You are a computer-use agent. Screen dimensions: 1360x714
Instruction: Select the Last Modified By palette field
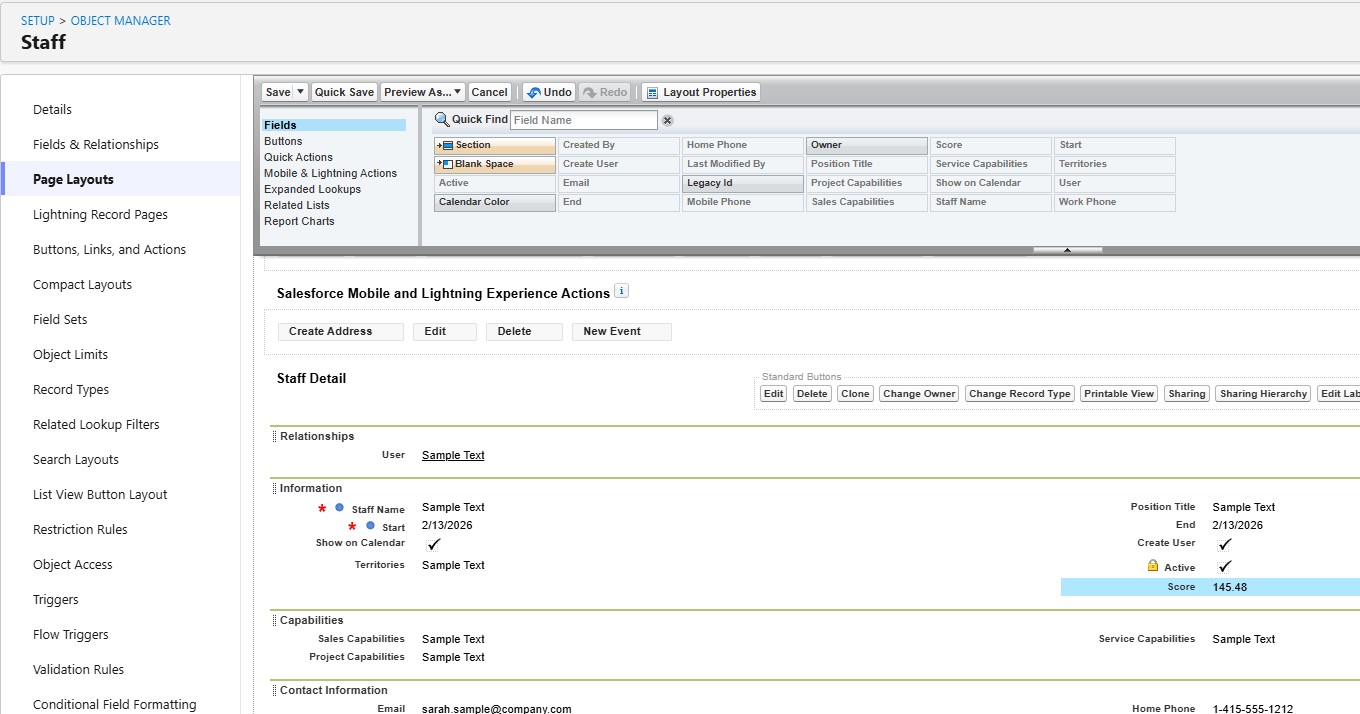(x=743, y=165)
